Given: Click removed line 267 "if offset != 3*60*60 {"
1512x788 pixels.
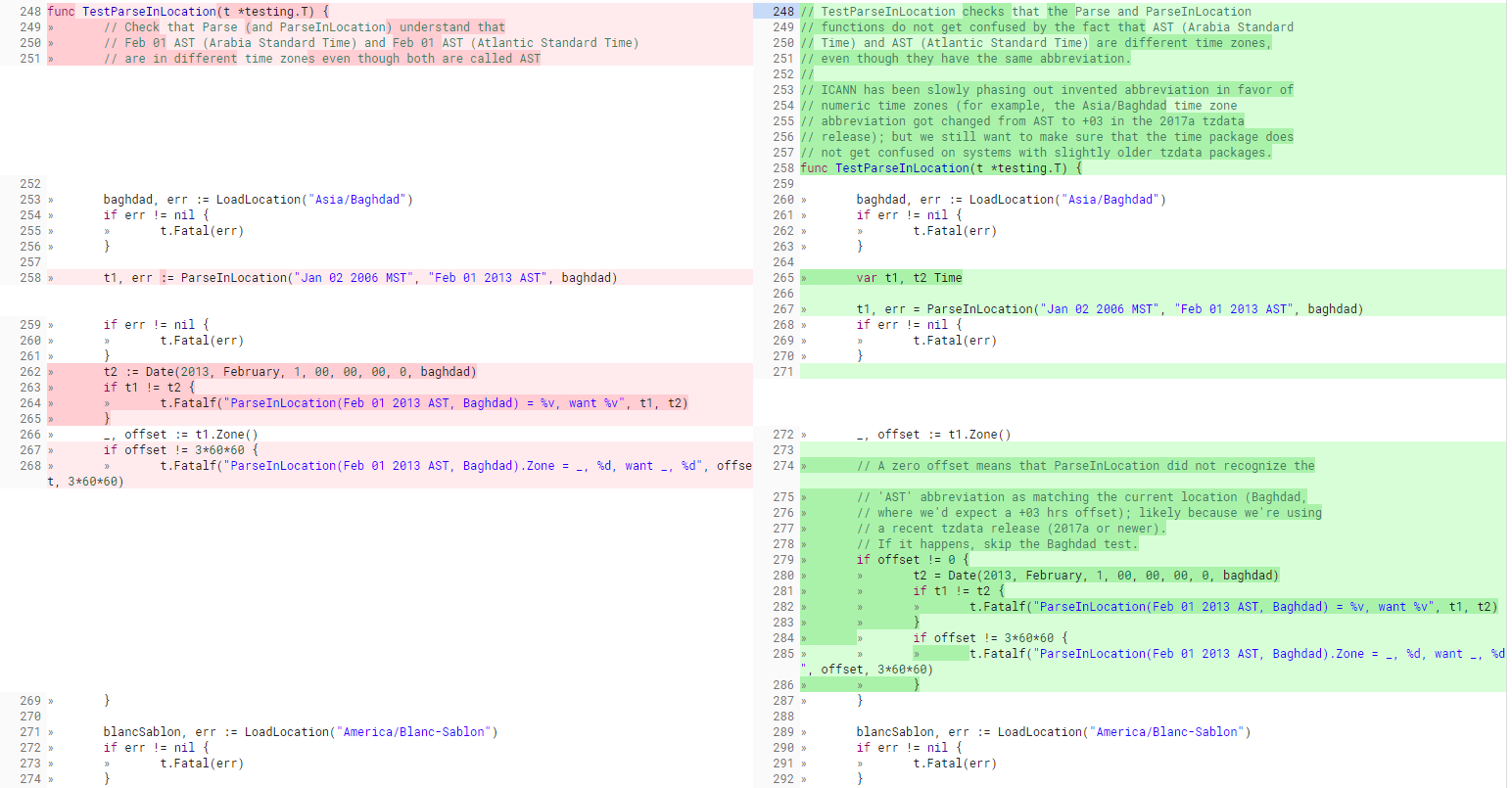Looking at the screenshot, I should tap(181, 450).
